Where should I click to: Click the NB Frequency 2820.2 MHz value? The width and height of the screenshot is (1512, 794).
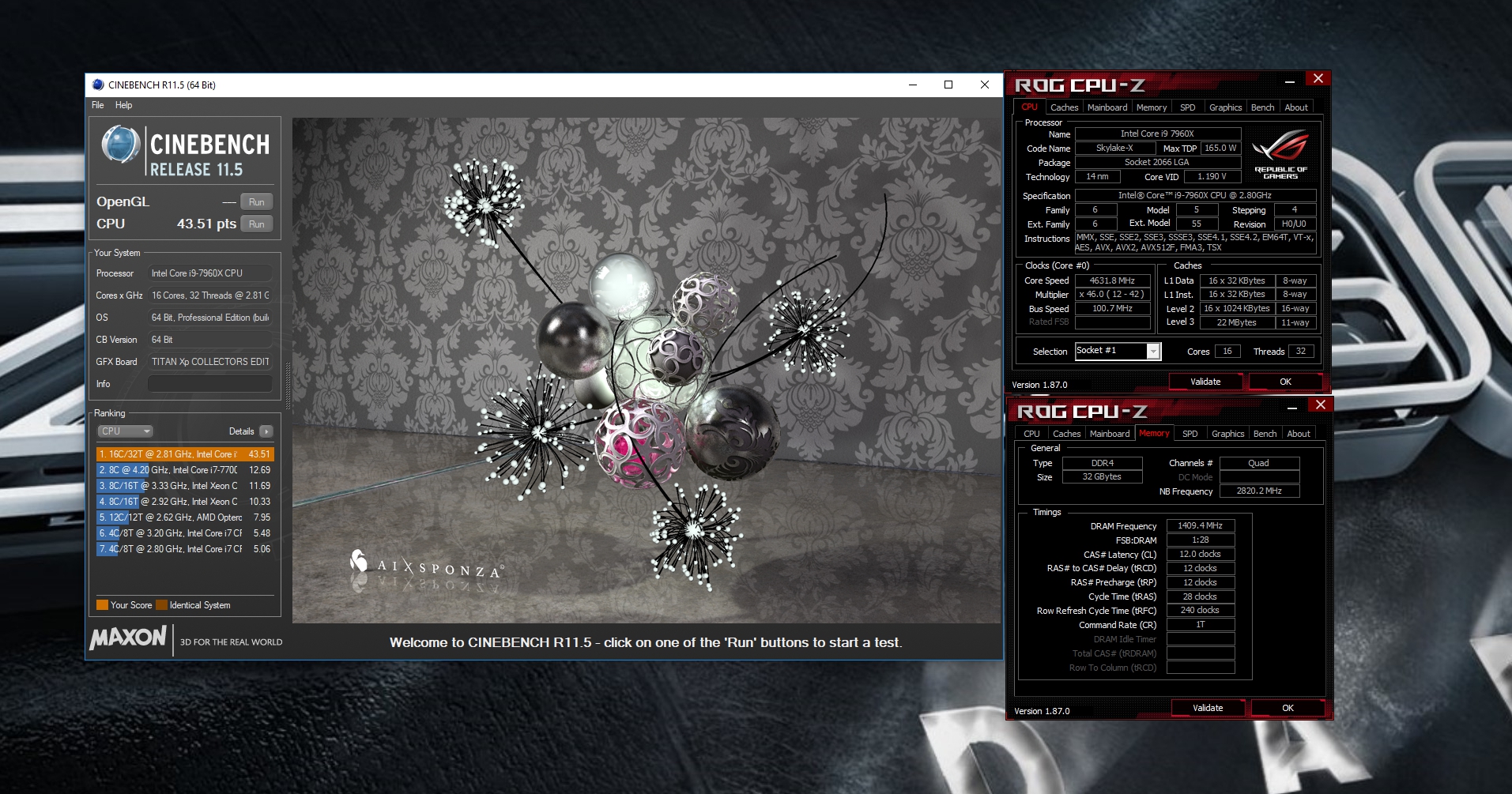click(1259, 491)
